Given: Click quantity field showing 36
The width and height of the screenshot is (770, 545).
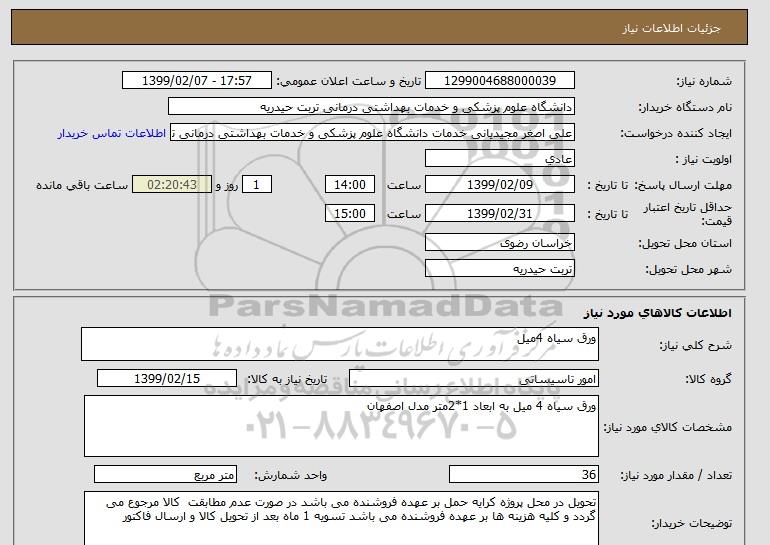Looking at the screenshot, I should [x=523, y=475].
